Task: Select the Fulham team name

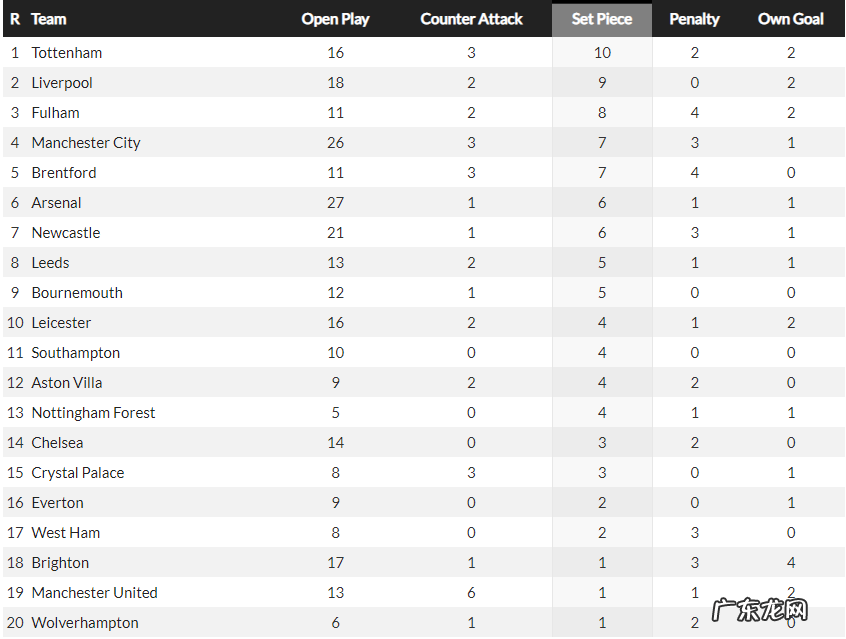Action: tap(55, 113)
